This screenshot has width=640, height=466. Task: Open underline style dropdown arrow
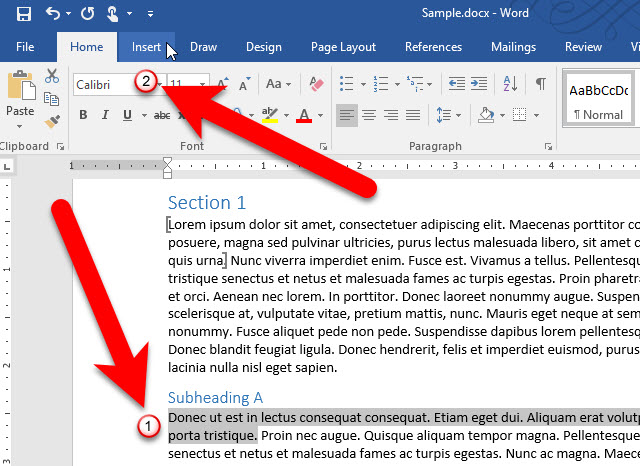click(144, 115)
